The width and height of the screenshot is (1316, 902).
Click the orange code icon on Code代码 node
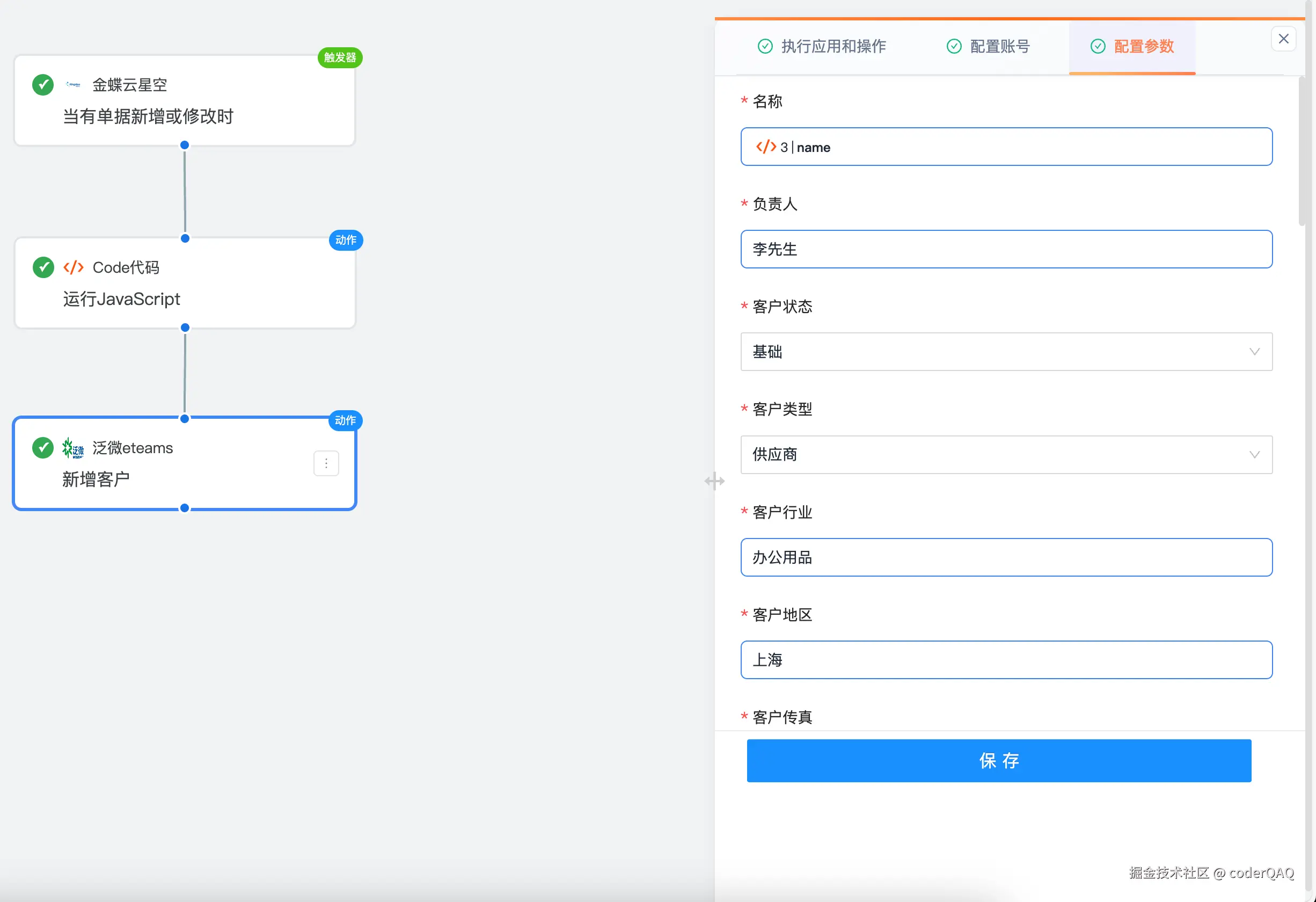73,267
